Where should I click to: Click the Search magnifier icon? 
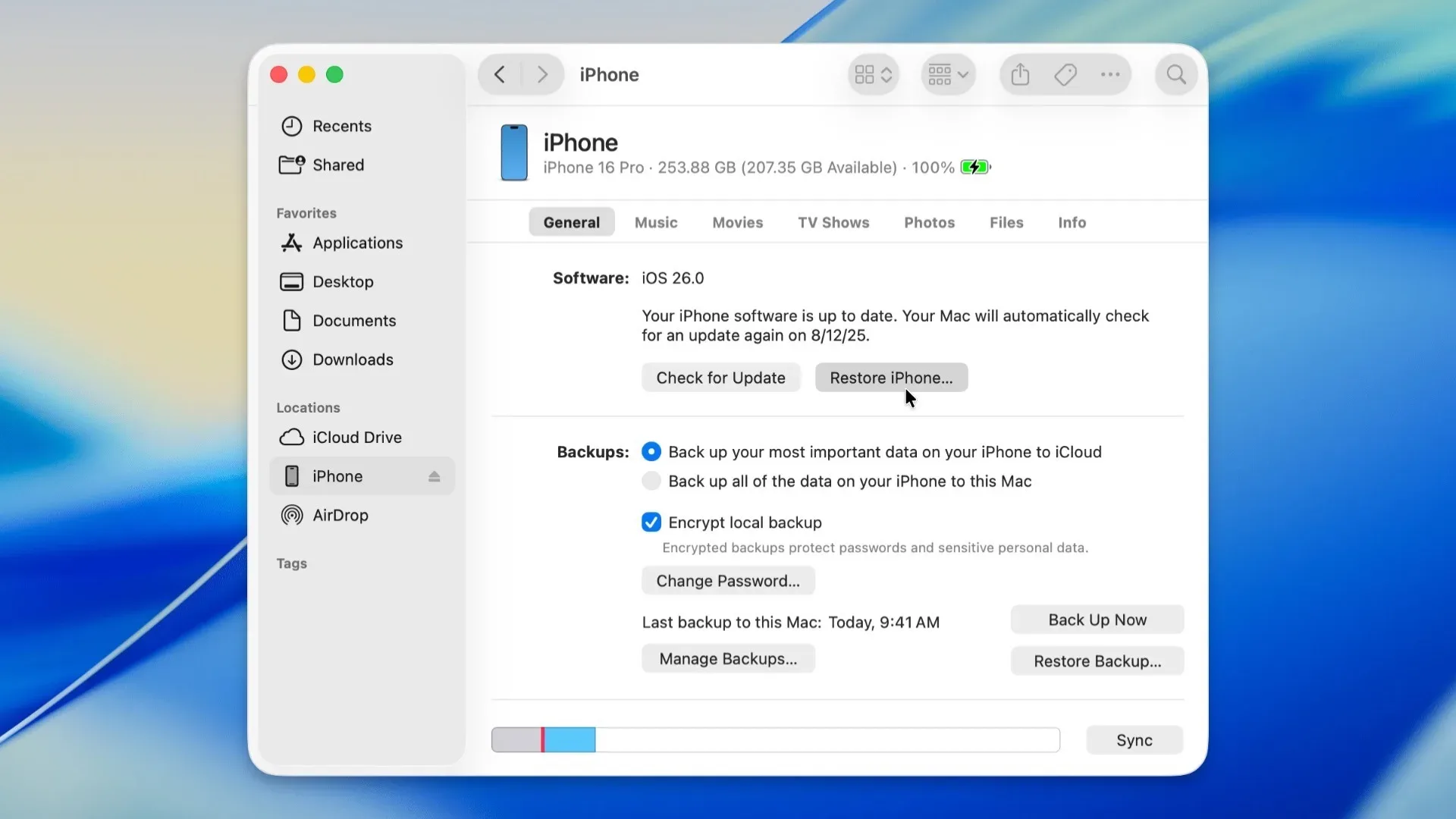point(1176,74)
